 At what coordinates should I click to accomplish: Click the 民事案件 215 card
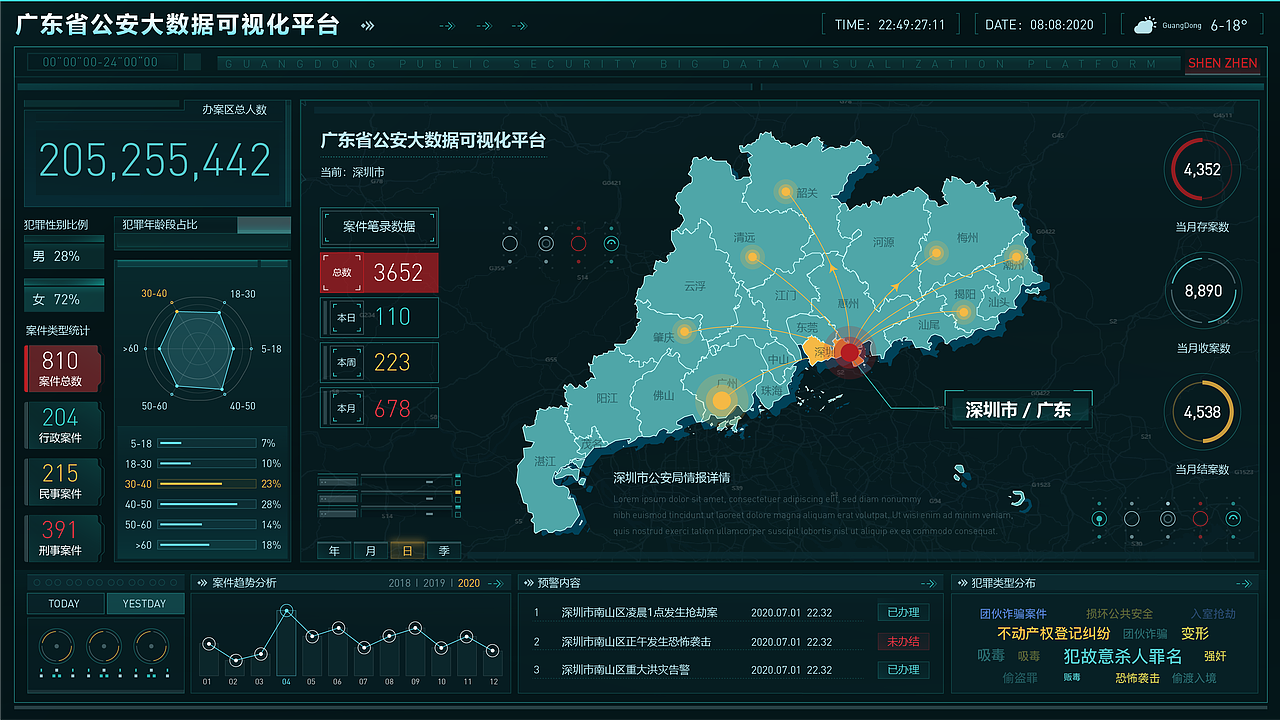(x=61, y=481)
